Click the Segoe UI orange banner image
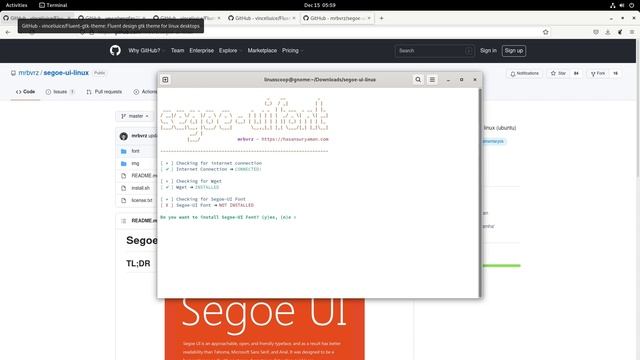 (x=264, y=329)
